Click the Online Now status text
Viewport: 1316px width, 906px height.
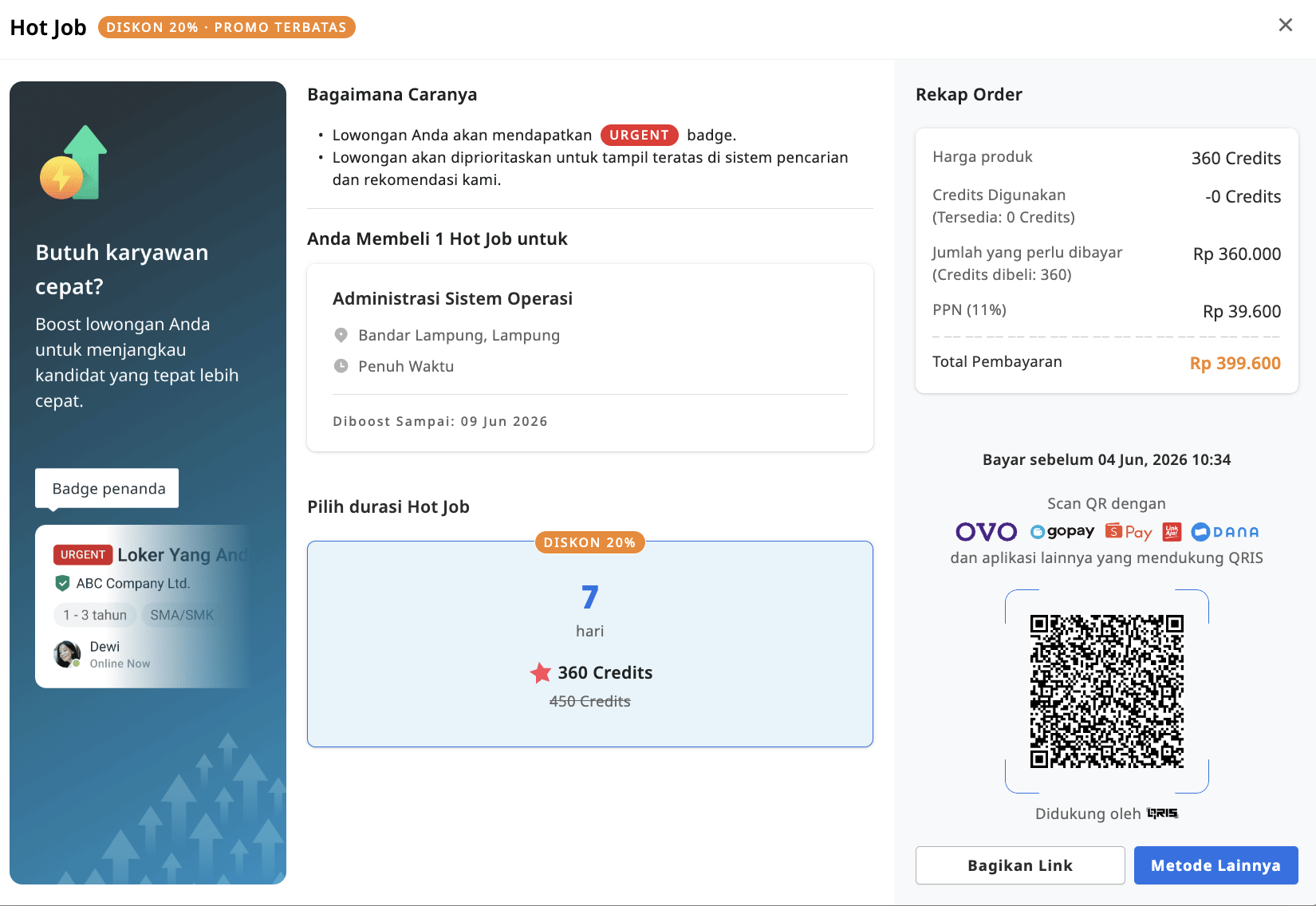point(120,664)
